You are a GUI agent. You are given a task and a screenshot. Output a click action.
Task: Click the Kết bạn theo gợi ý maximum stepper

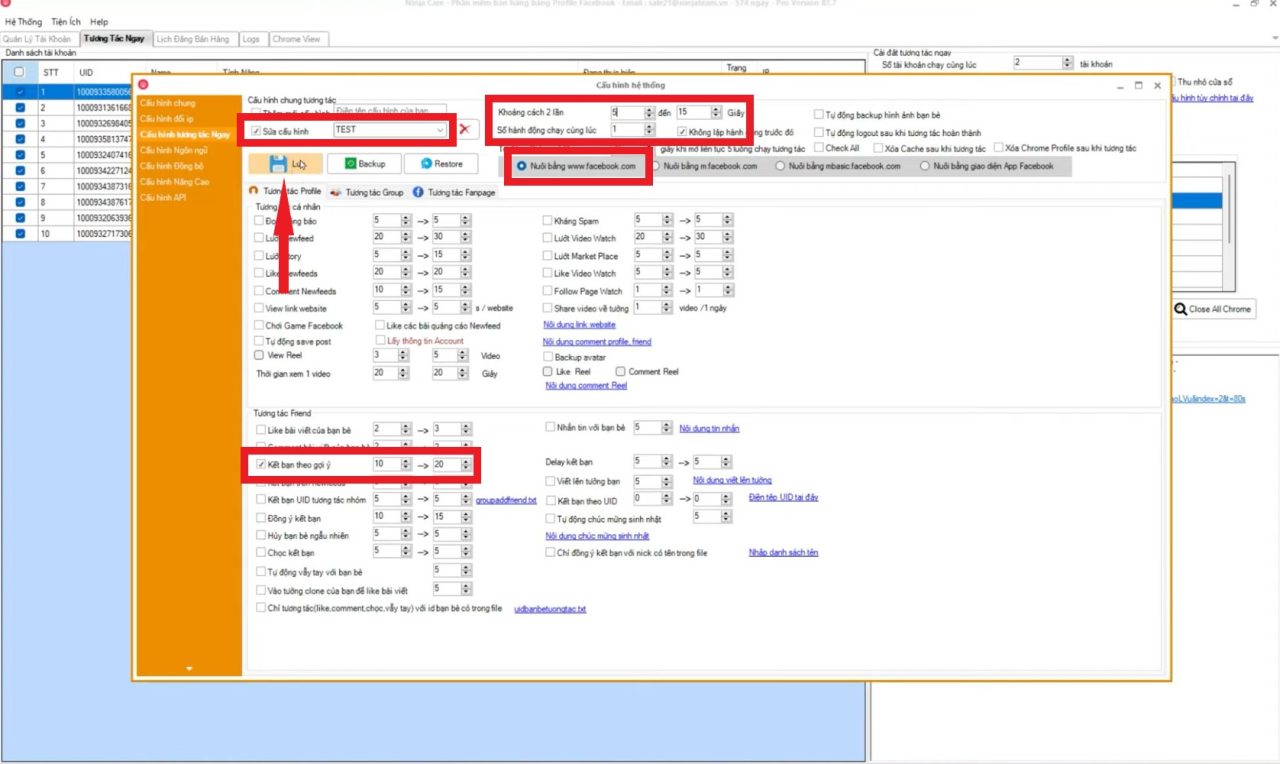click(x=466, y=464)
